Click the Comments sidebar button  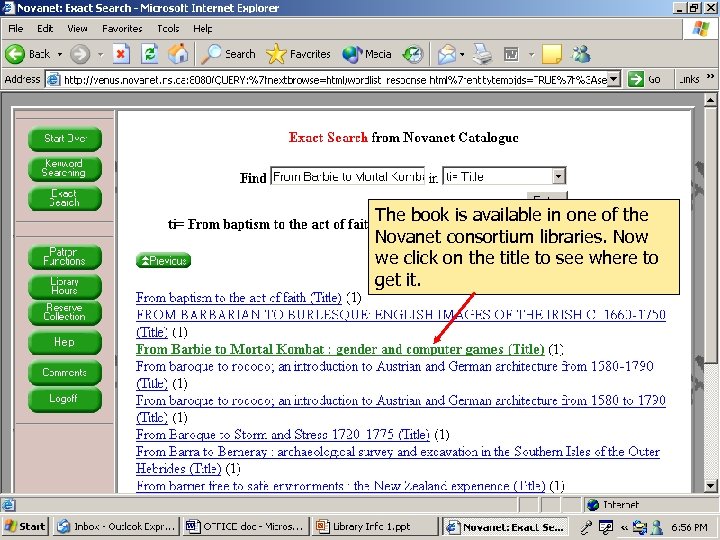65,372
